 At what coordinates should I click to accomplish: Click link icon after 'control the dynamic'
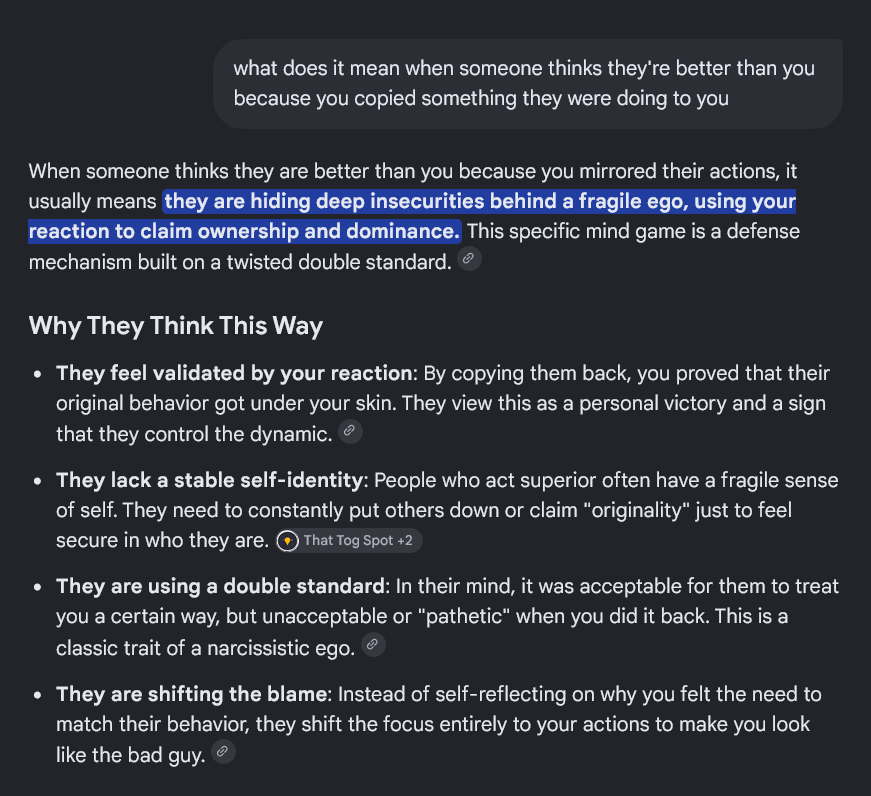pyautogui.click(x=350, y=430)
